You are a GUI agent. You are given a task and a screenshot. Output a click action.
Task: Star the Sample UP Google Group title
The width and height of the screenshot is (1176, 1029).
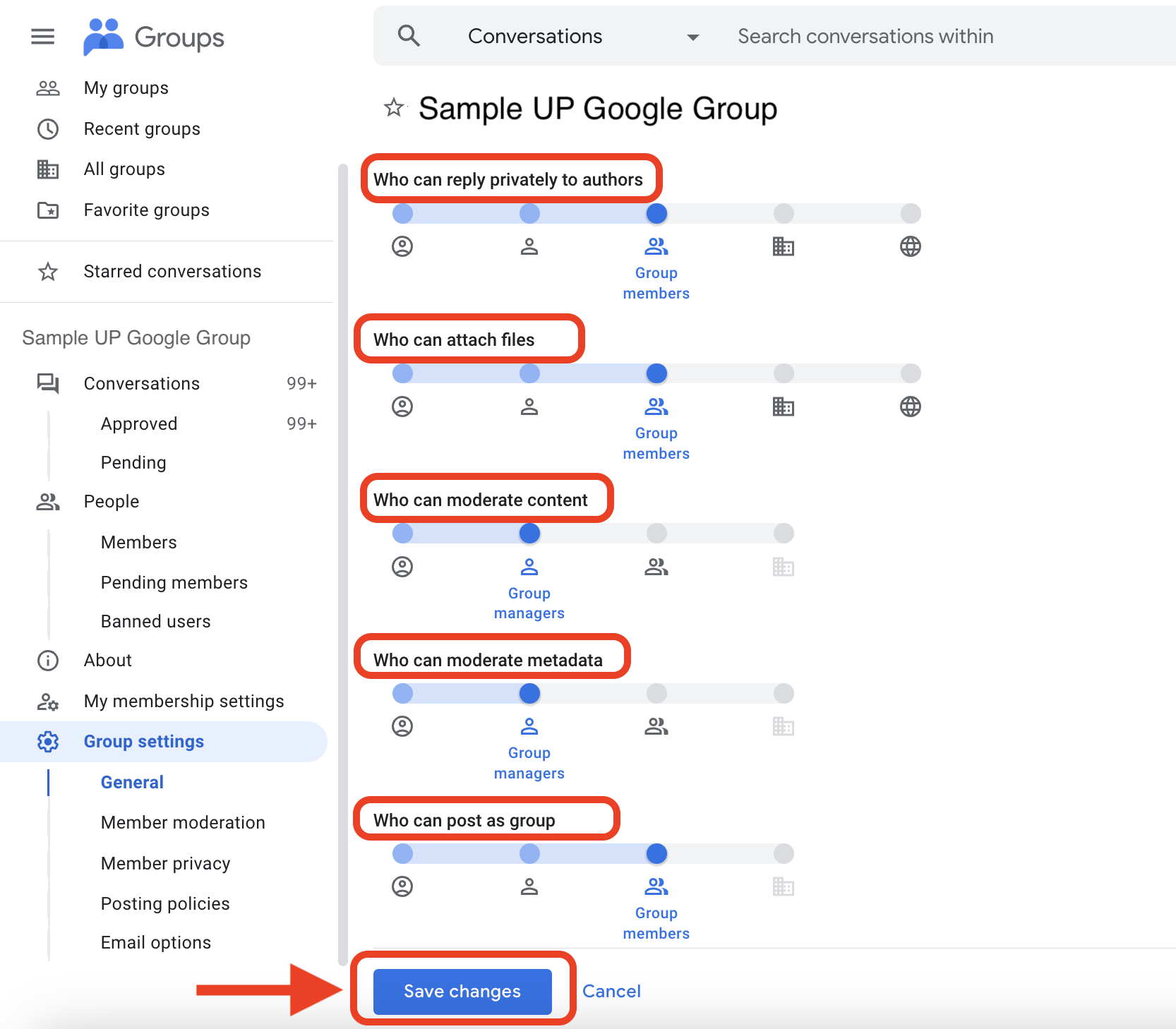394,108
